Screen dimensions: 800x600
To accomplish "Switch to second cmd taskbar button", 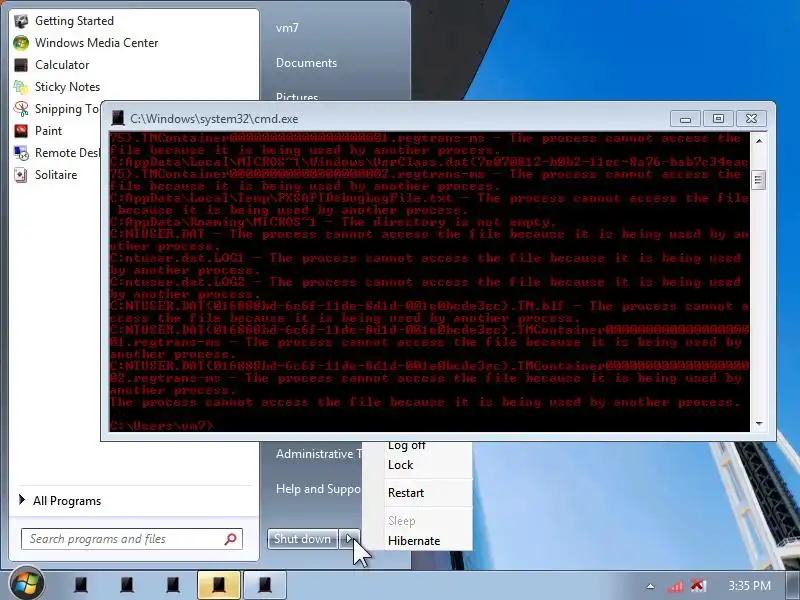I will click(127, 585).
